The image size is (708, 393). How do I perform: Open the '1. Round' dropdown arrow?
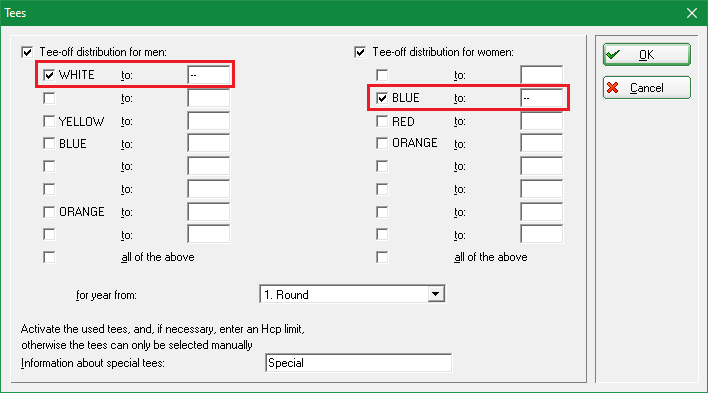[436, 295]
